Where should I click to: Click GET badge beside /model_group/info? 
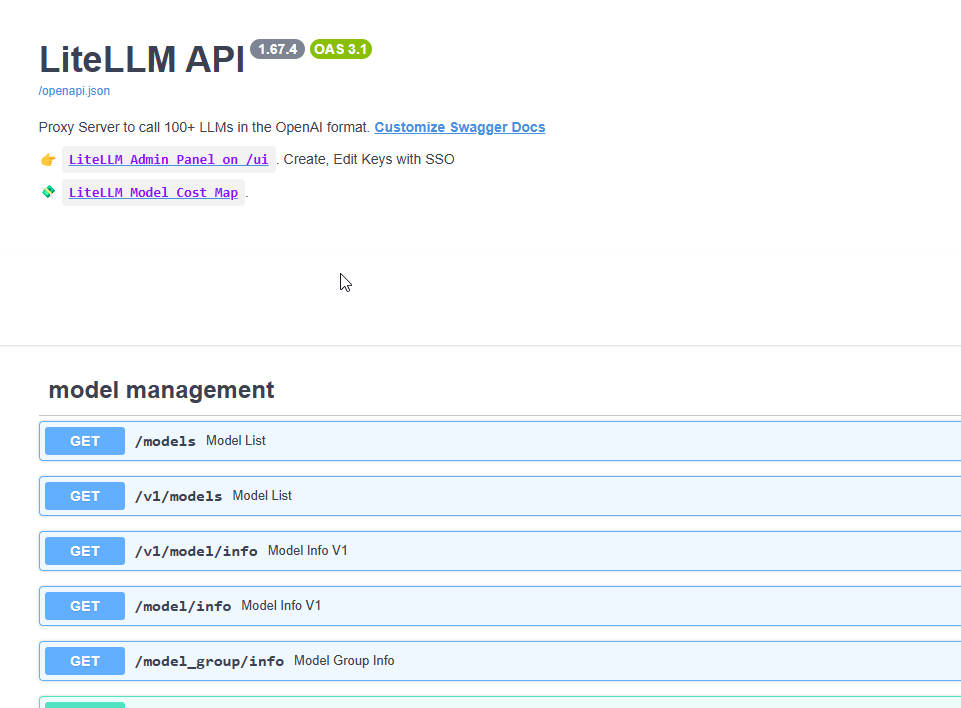coord(85,661)
